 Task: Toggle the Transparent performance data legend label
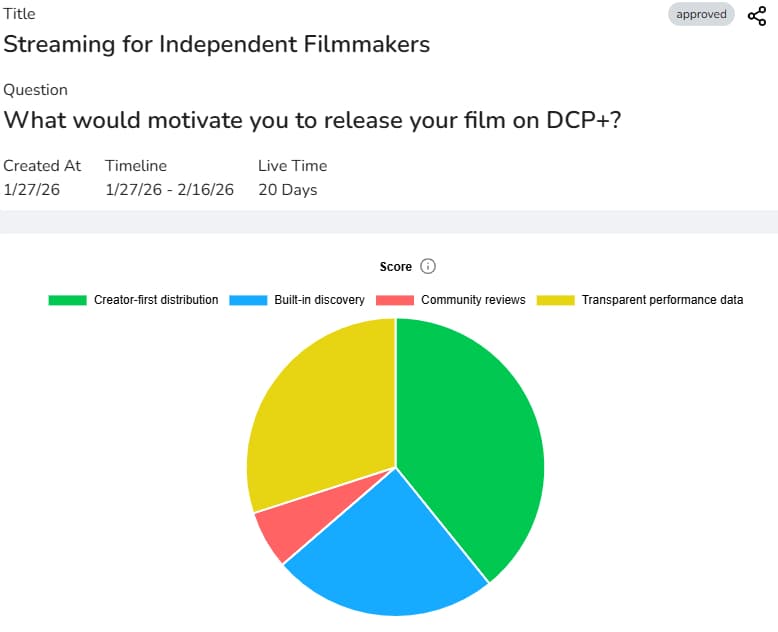pos(662,300)
